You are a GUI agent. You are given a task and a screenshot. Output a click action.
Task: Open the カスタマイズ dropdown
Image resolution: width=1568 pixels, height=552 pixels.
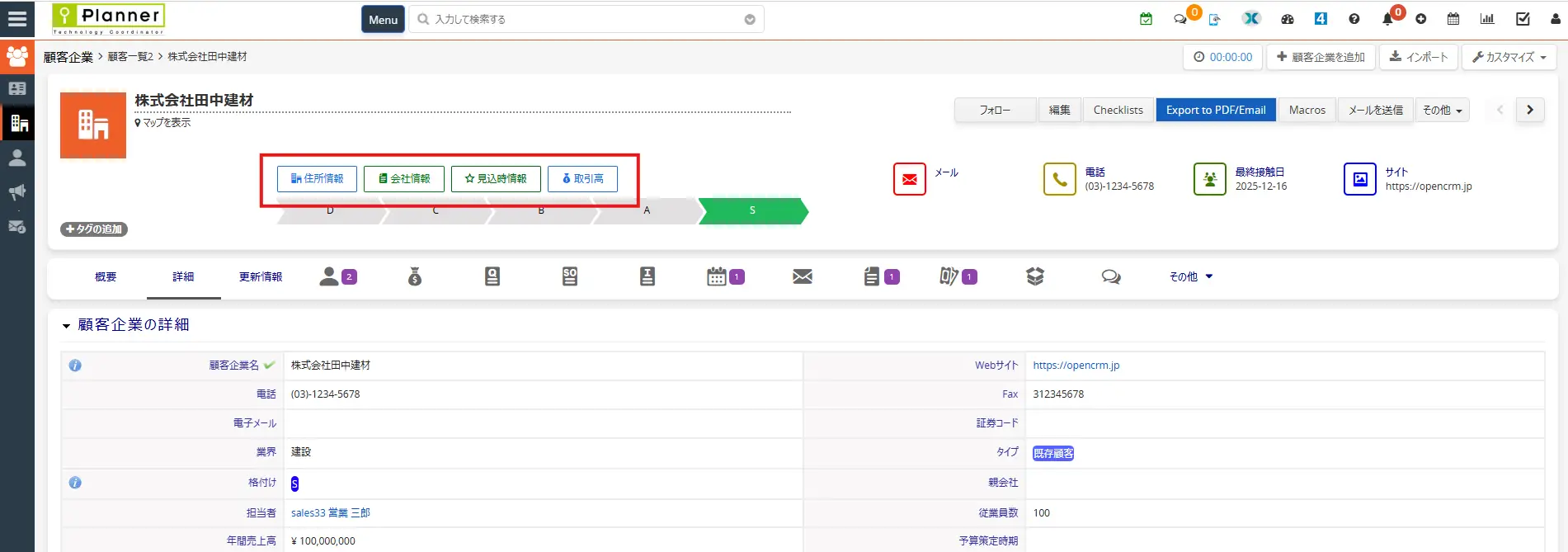[x=1509, y=57]
